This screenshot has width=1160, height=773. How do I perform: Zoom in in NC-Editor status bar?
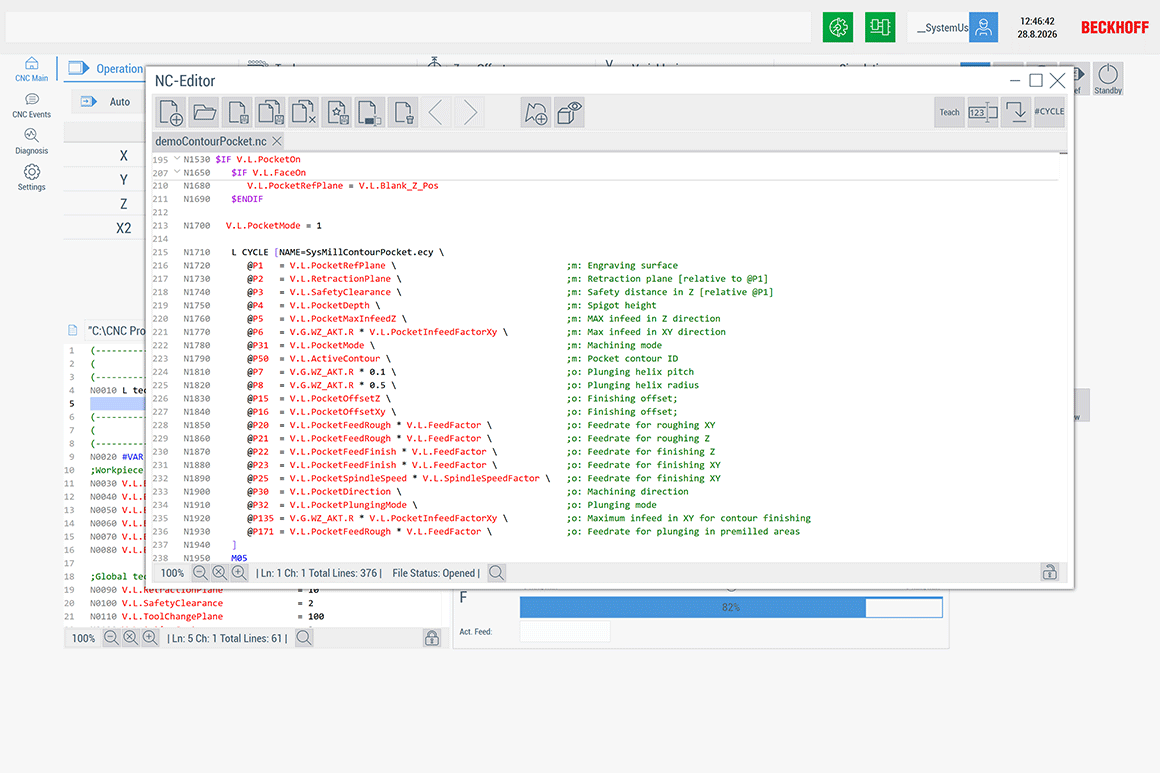tap(238, 573)
